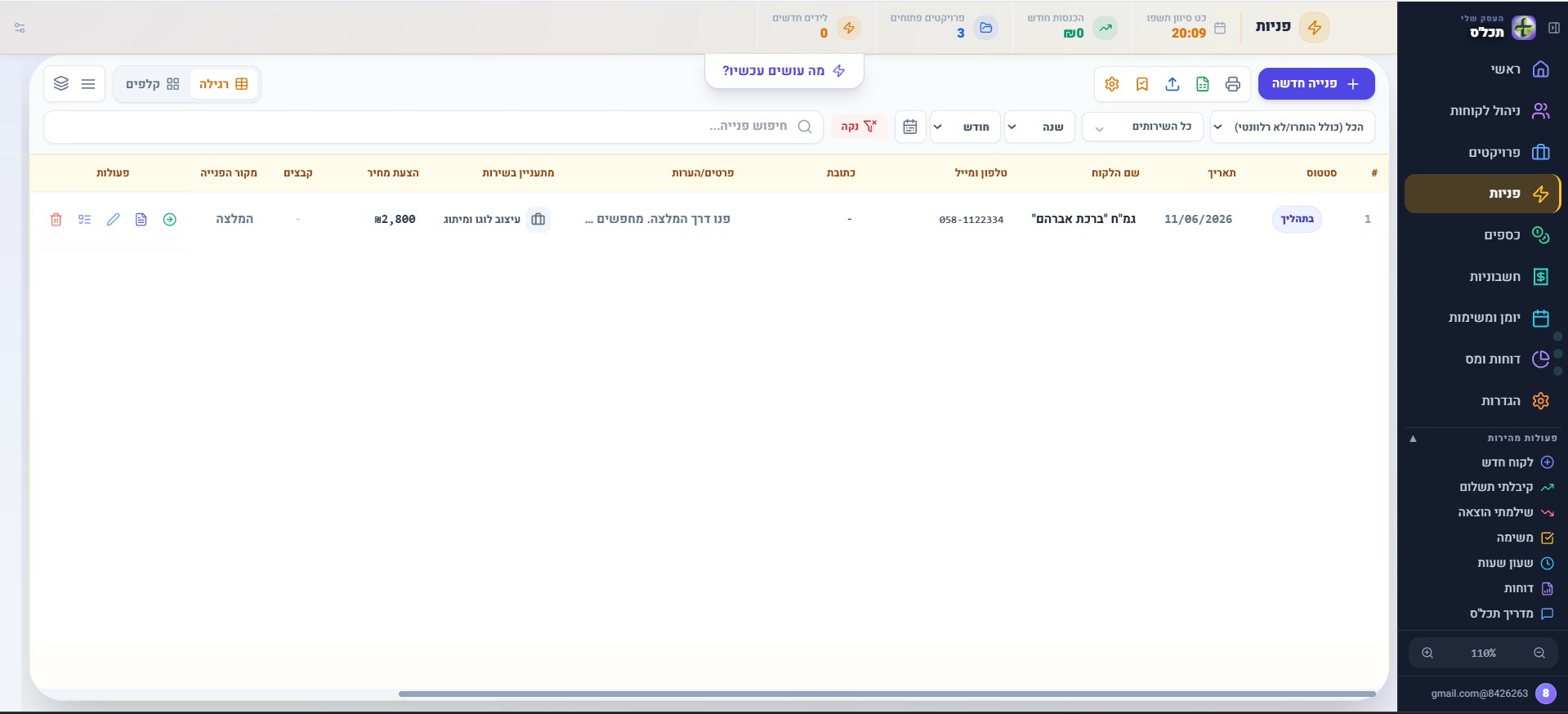The image size is (1568, 714).
Task: Click the new inquiry (פנייה חדשה) button
Action: [x=1316, y=84]
